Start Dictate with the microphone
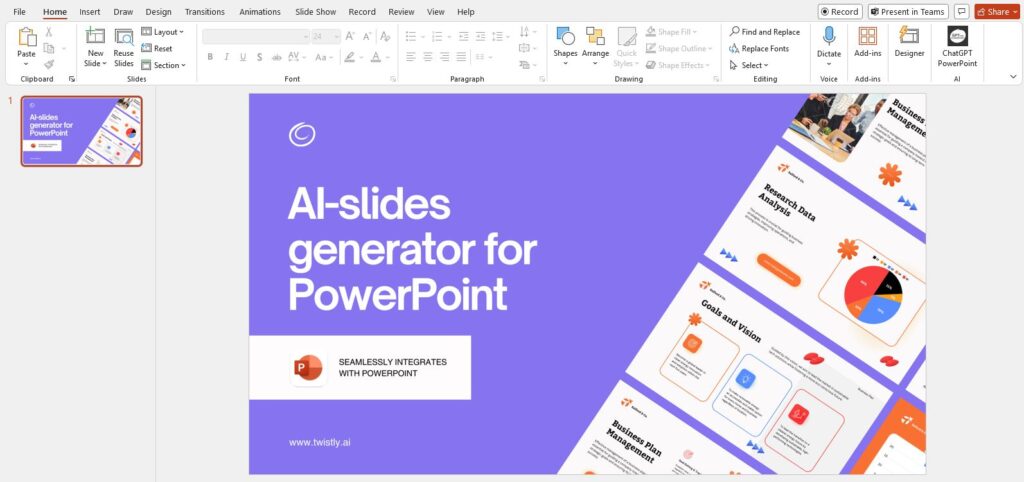This screenshot has width=1024, height=482. coord(829,46)
